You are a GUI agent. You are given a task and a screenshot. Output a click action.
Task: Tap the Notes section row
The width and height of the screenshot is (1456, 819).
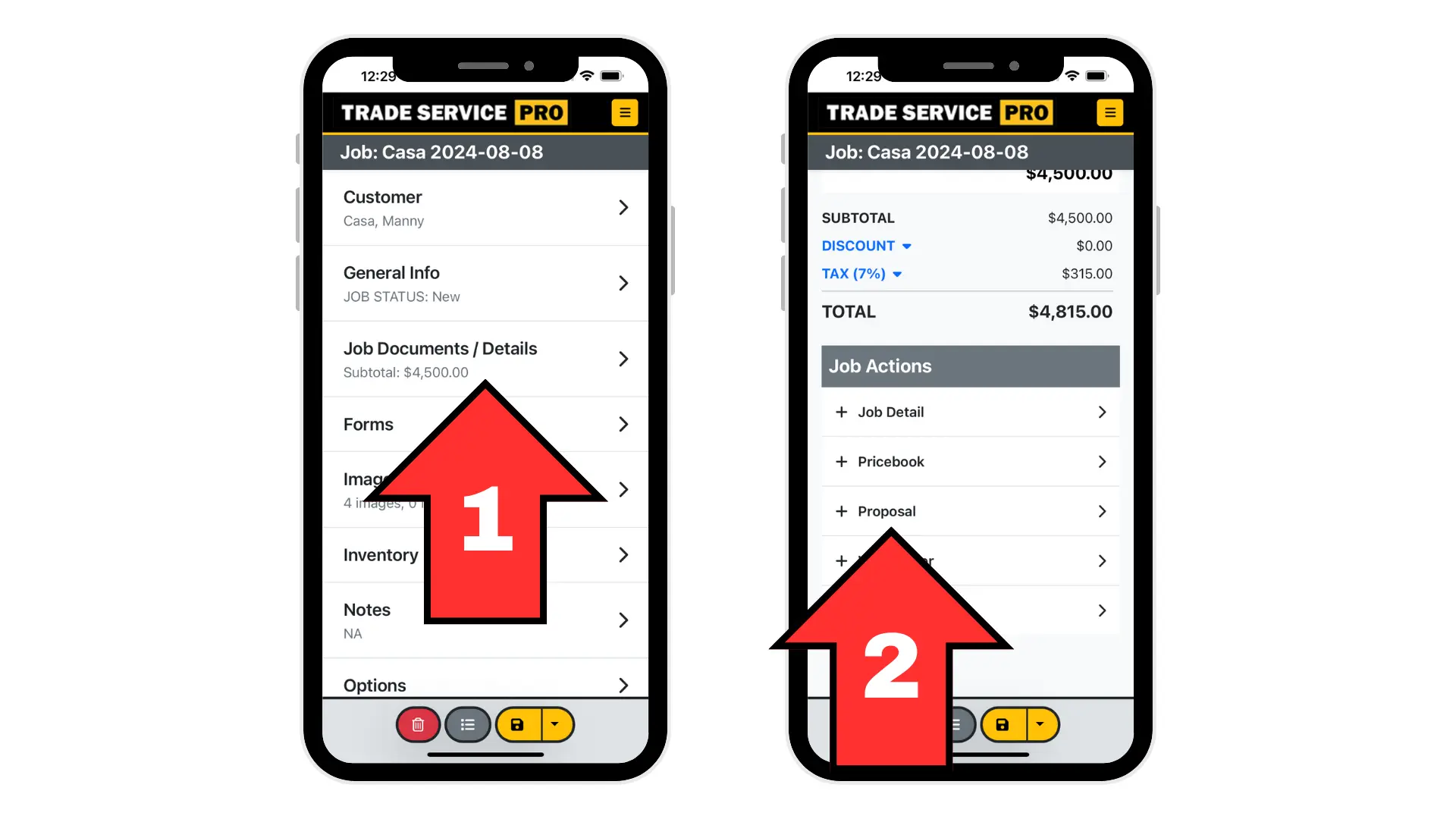click(485, 618)
